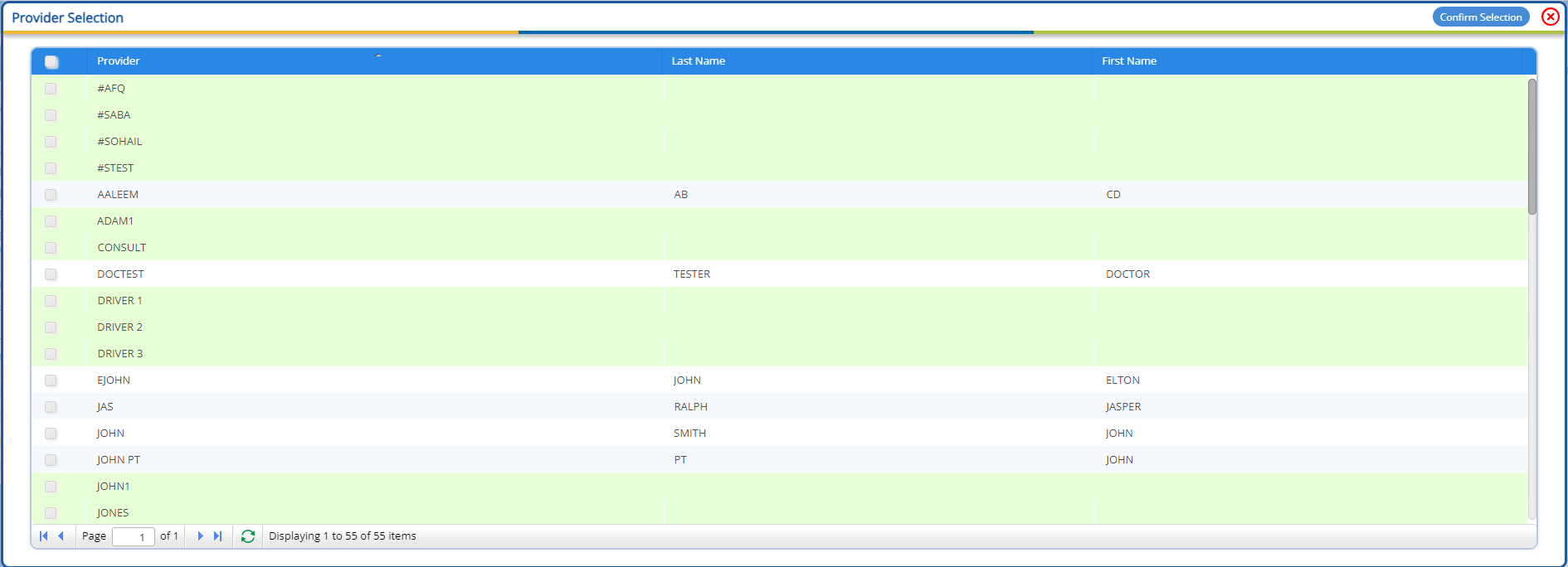Click the 'Displaying 1 to 55 of 55 items' text

click(343, 536)
